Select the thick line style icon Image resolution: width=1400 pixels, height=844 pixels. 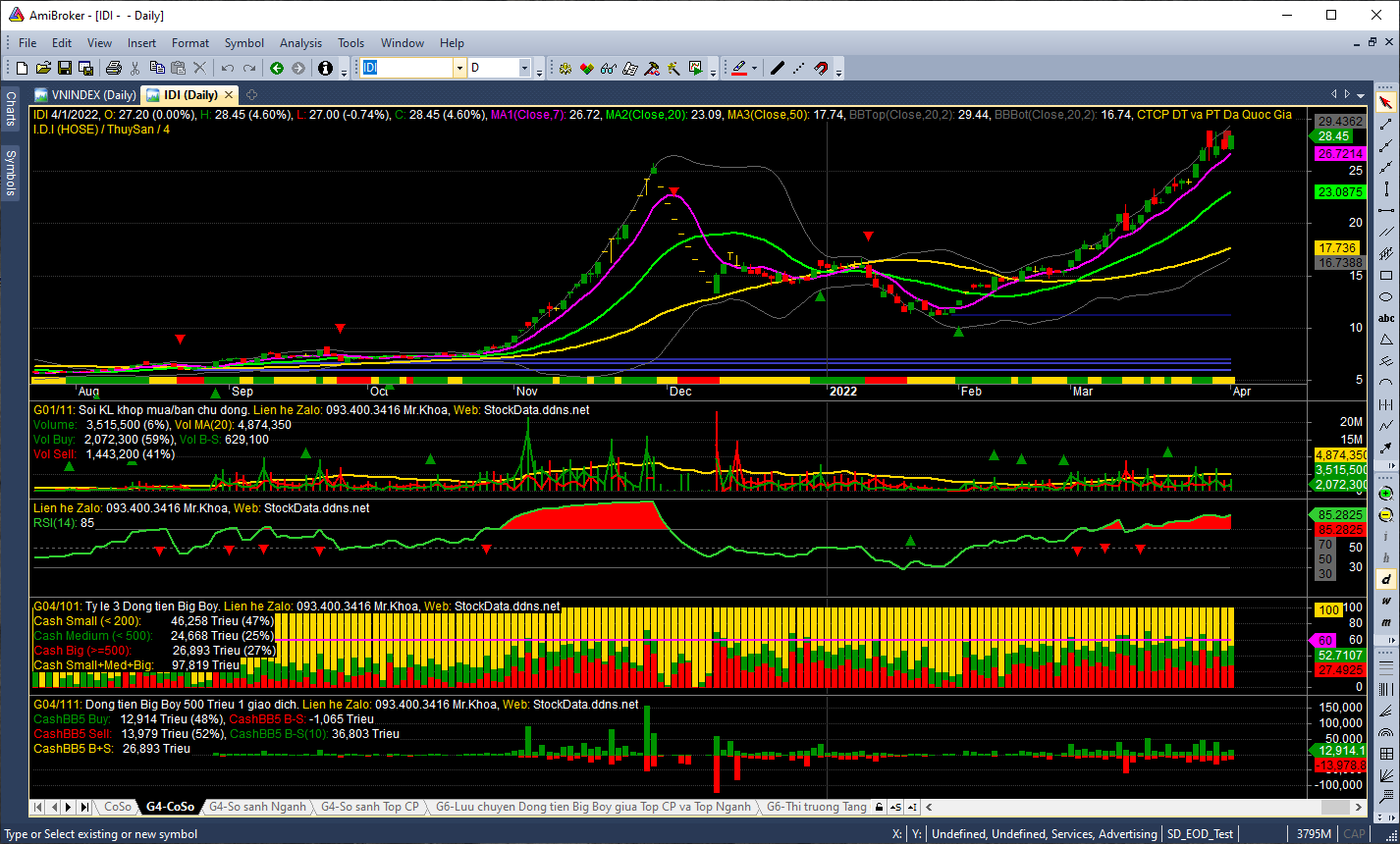[777, 68]
